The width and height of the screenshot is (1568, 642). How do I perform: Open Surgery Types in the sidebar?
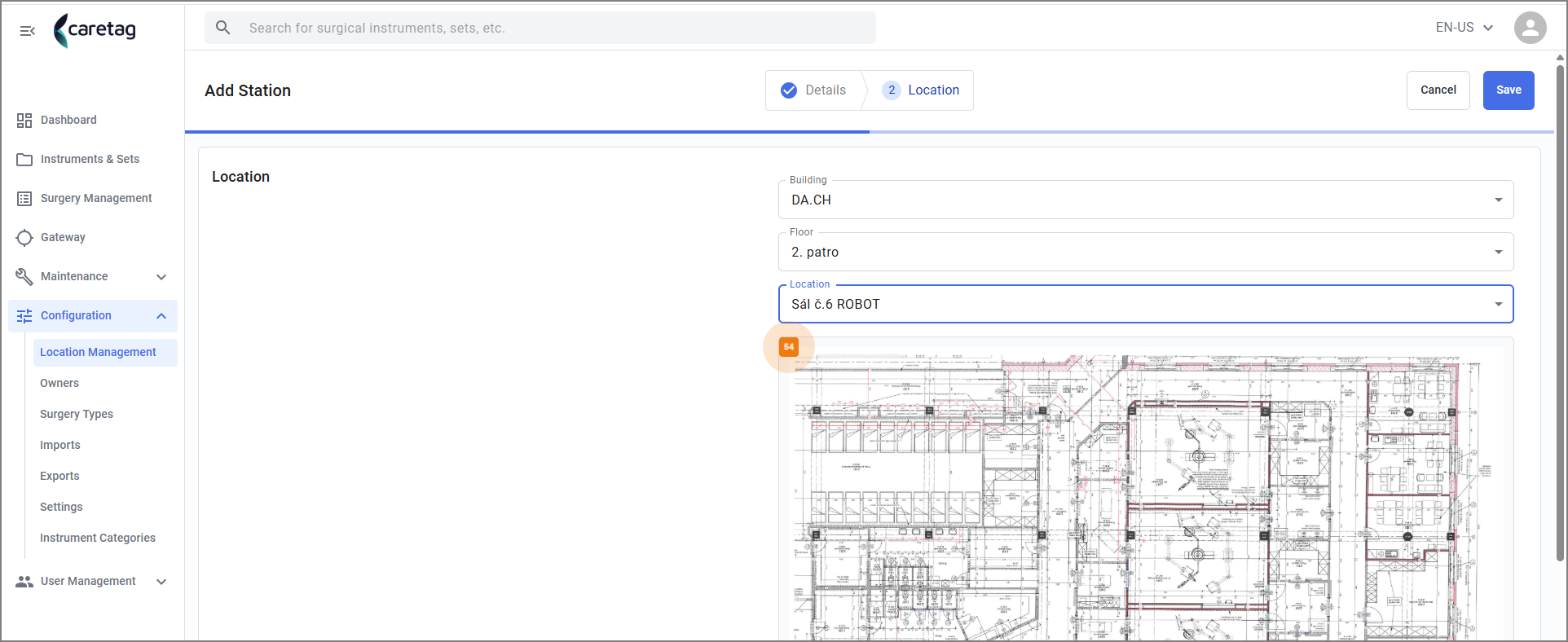(x=77, y=414)
